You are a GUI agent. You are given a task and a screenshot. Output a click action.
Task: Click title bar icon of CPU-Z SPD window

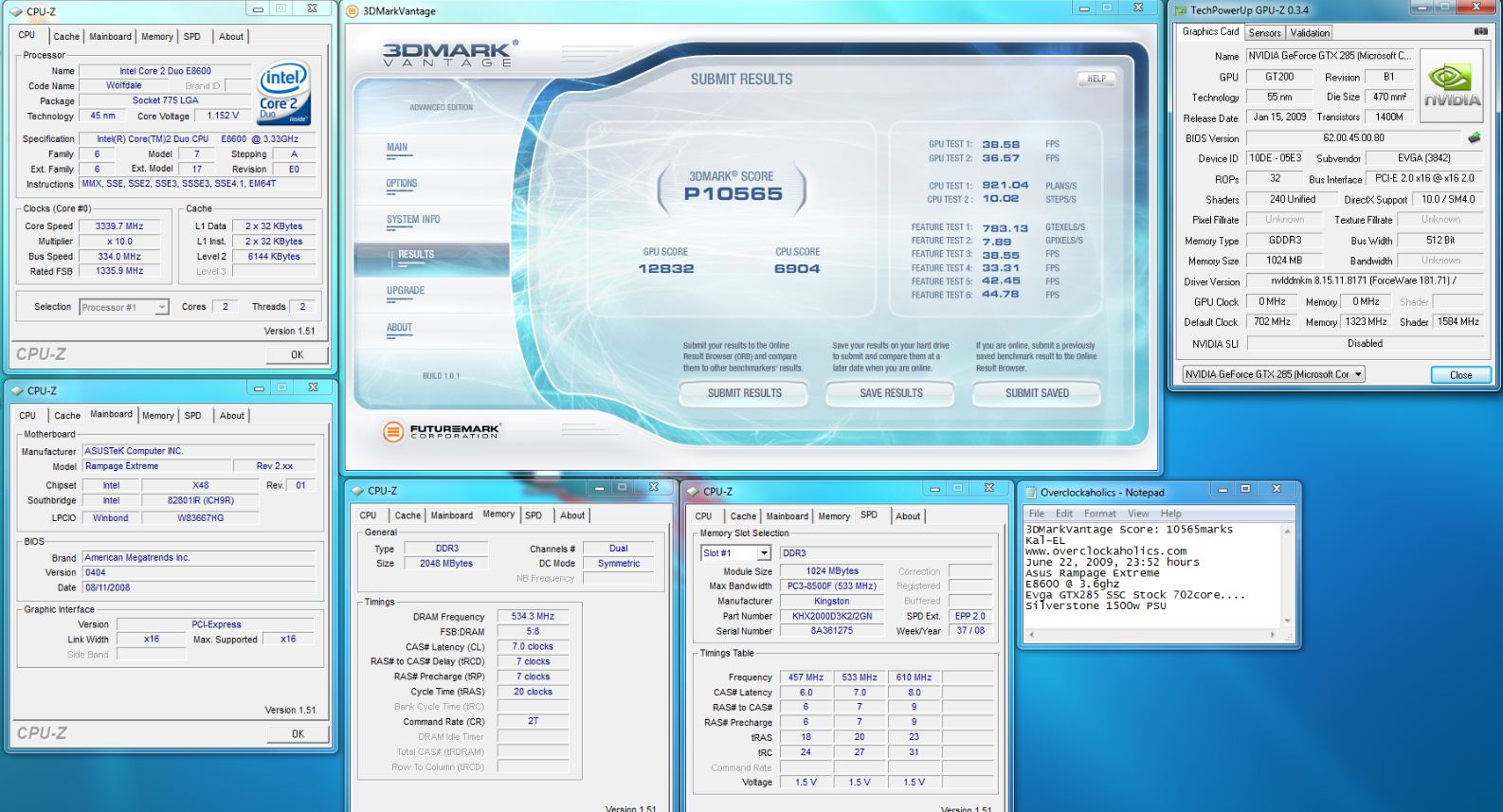coord(693,492)
